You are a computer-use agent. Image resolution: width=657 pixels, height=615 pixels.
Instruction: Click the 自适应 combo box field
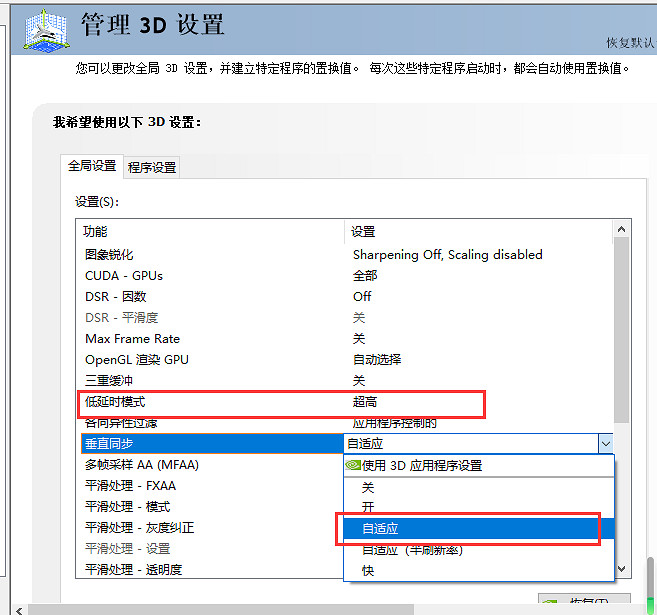(471, 444)
